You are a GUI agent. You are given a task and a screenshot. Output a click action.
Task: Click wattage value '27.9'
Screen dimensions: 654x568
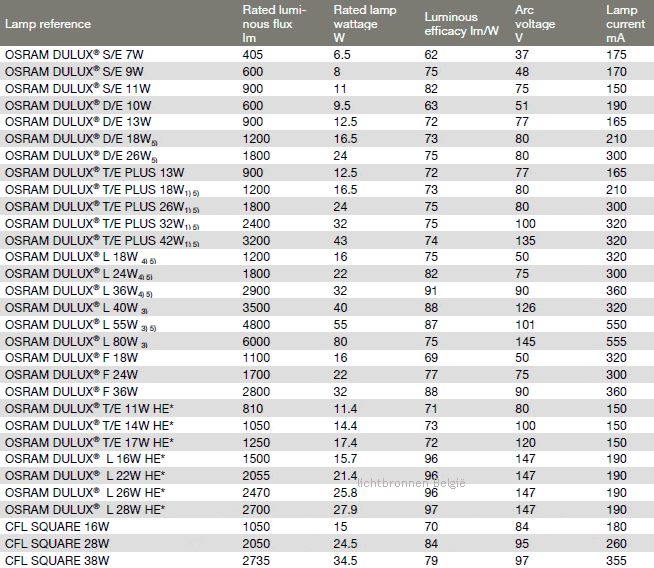tap(345, 510)
